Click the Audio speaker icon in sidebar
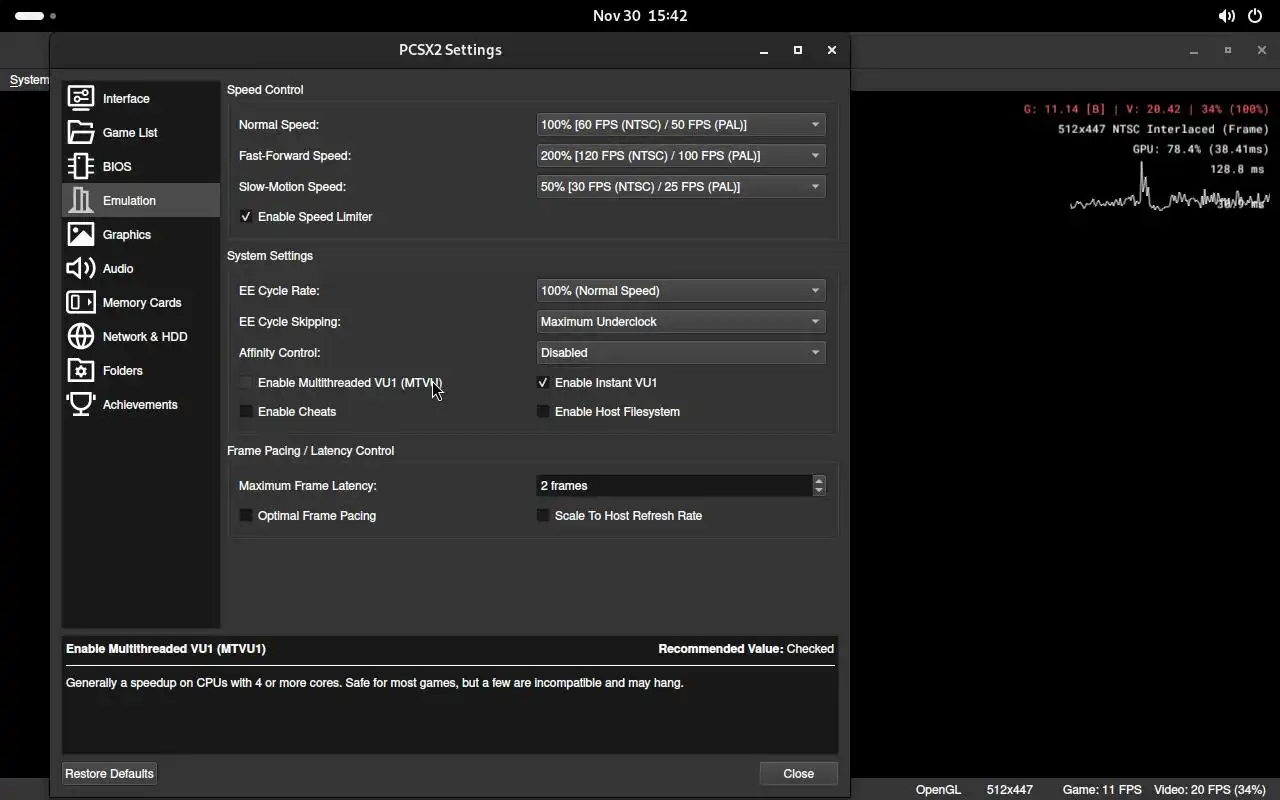 [x=81, y=268]
